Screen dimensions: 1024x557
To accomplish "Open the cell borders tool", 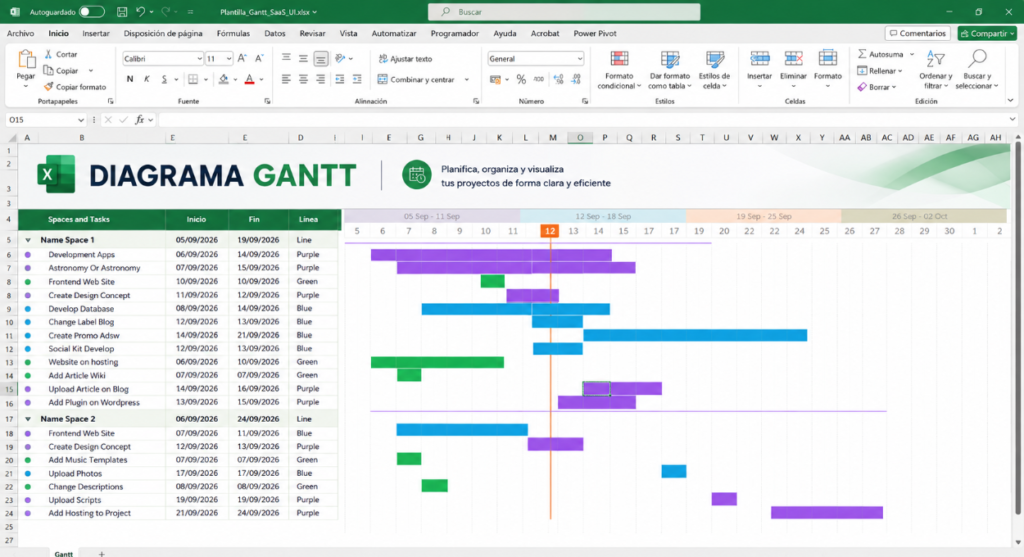I will [x=193, y=79].
